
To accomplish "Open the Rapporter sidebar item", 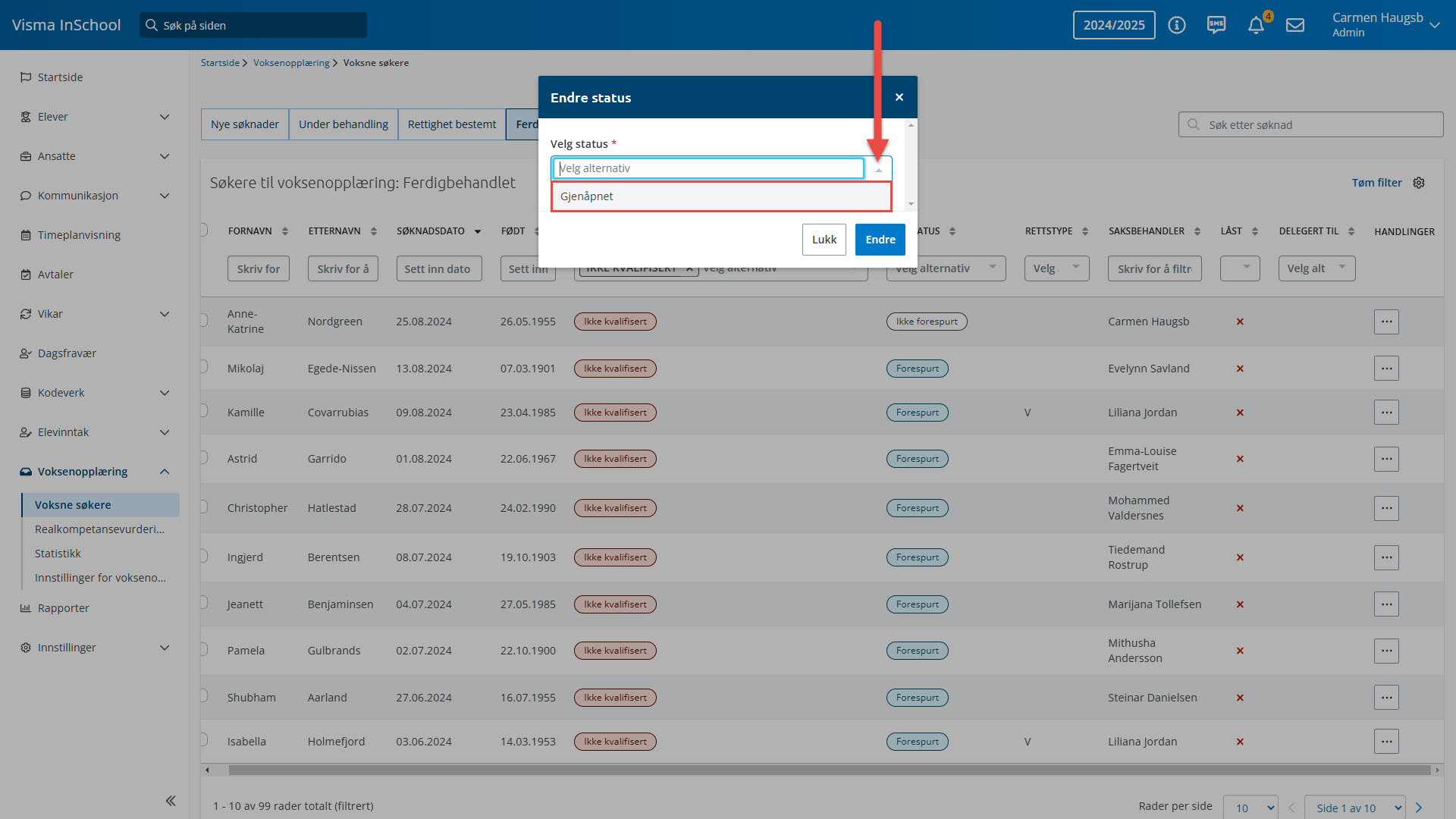I will [x=64, y=608].
